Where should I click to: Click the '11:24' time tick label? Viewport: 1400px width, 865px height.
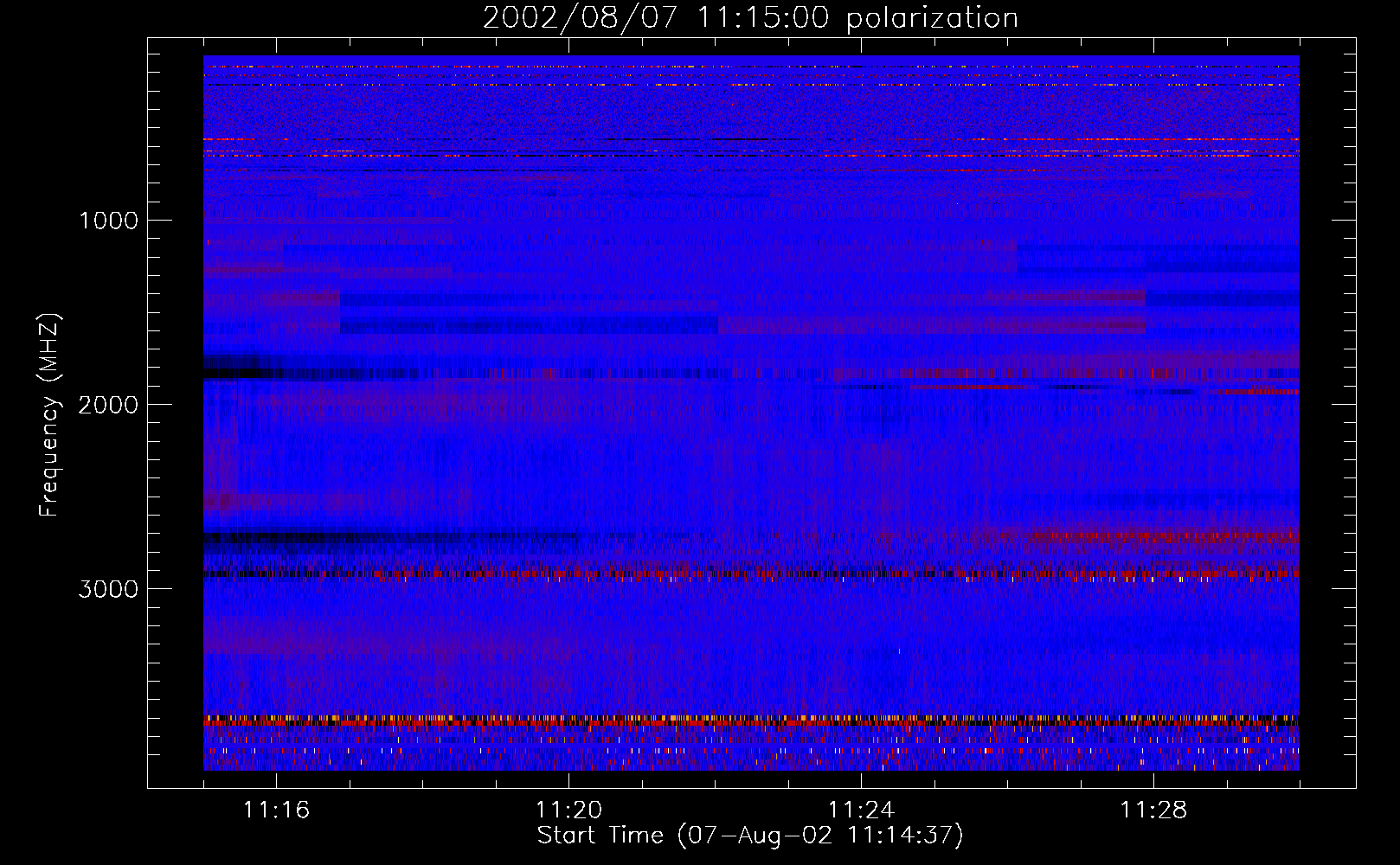point(861,811)
